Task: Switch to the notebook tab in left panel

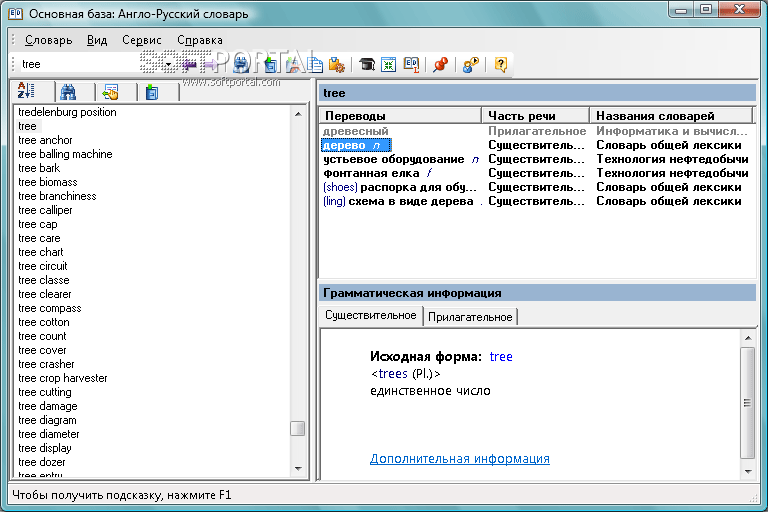Action: click(152, 92)
